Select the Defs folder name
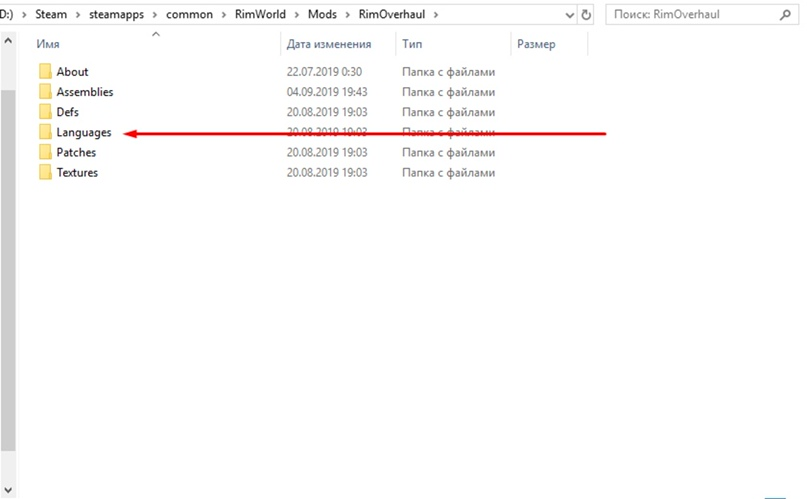This screenshot has width=807, height=499. tap(67, 112)
